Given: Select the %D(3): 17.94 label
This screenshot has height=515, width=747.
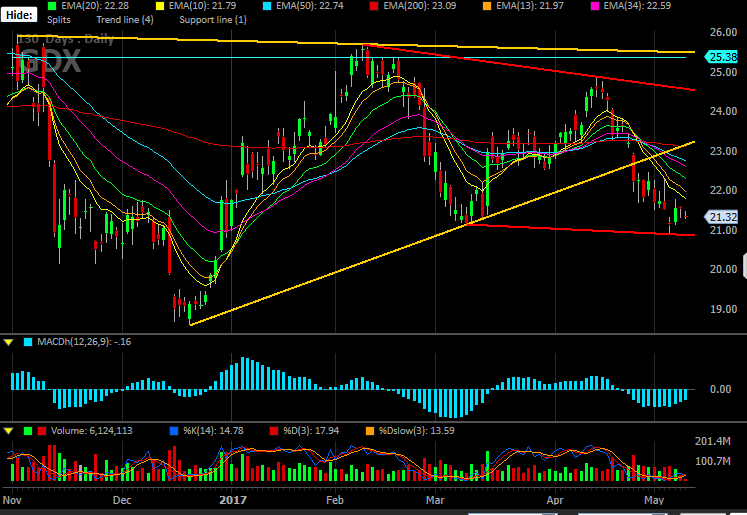Looking at the screenshot, I should pyautogui.click(x=311, y=431).
